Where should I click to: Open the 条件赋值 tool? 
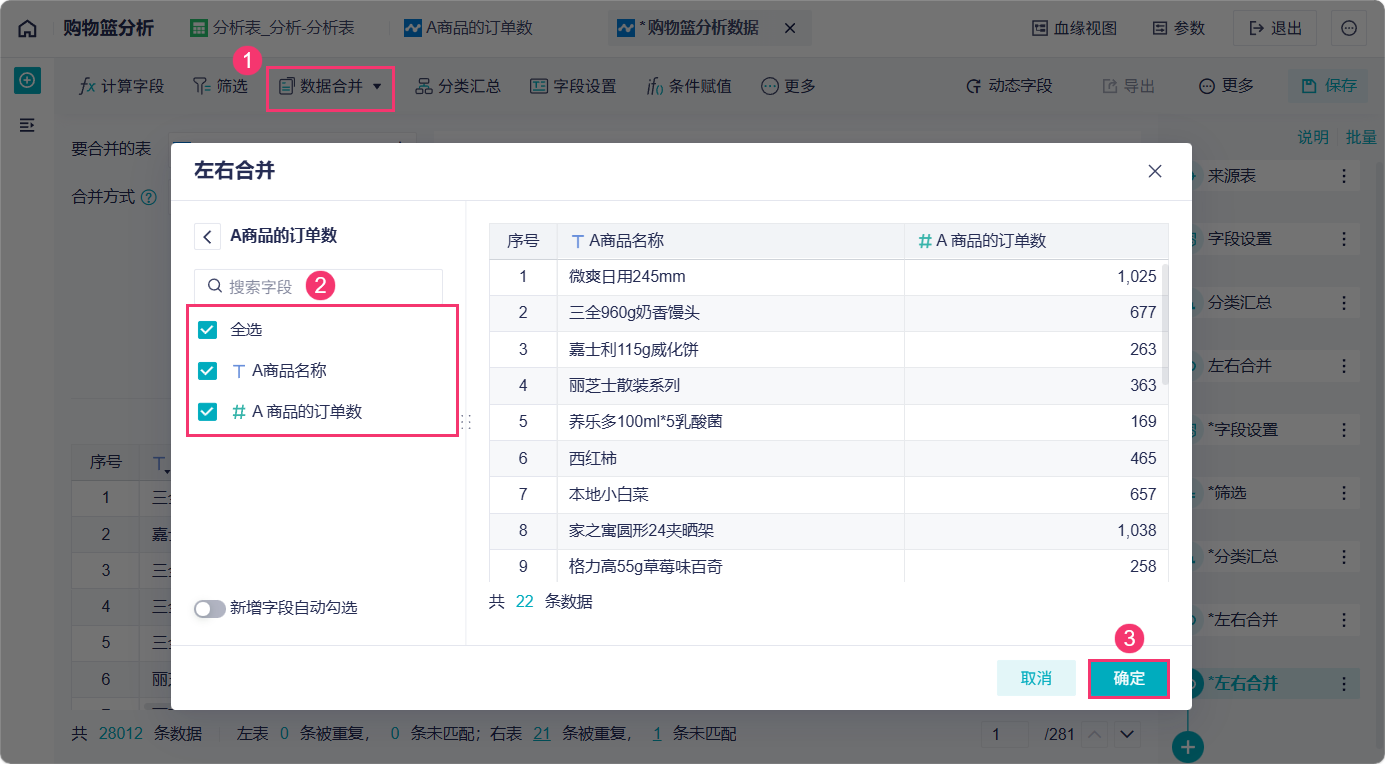tap(689, 86)
